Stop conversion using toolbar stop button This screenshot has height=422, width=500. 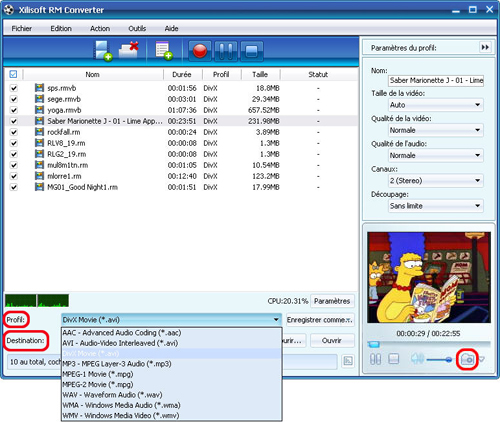pyautogui.click(x=252, y=51)
